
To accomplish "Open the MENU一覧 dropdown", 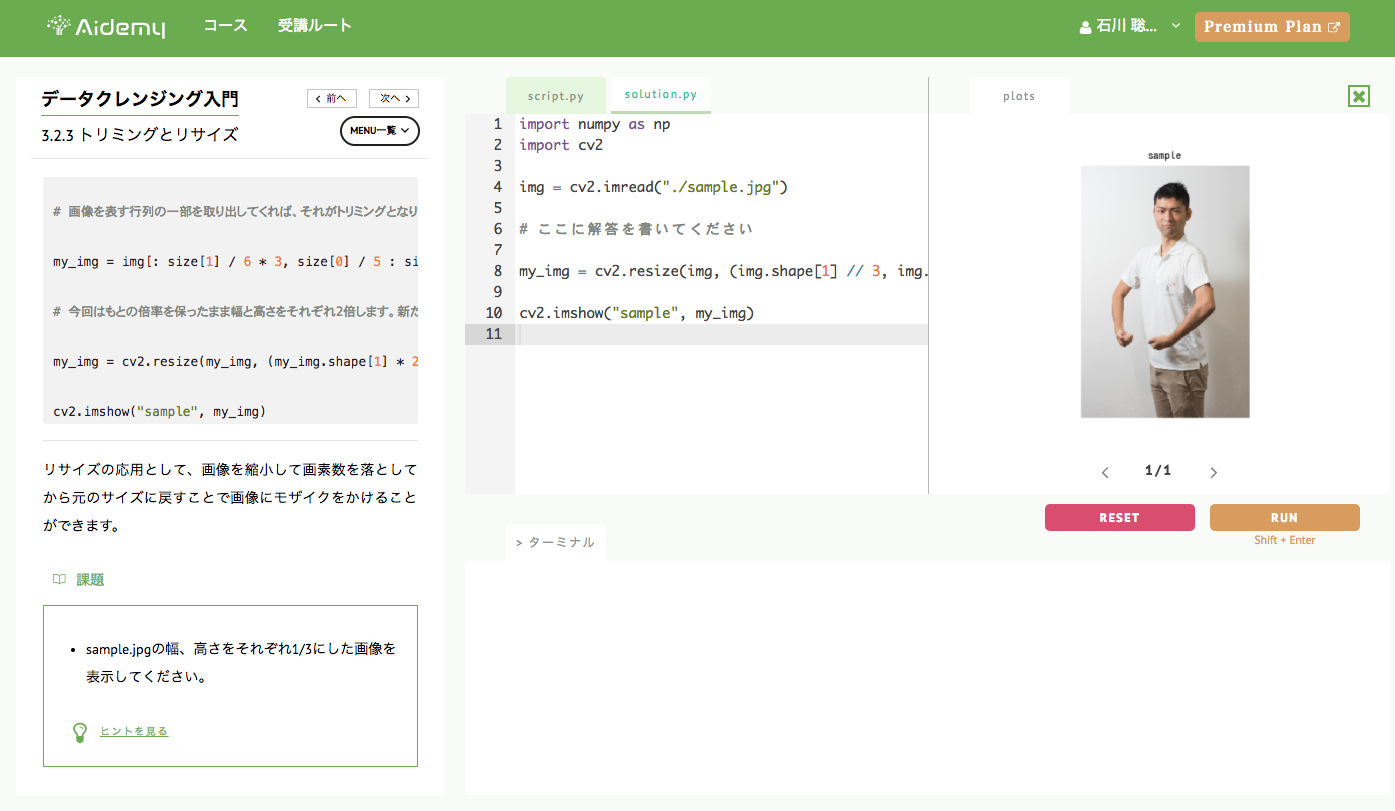I will click(x=380, y=131).
